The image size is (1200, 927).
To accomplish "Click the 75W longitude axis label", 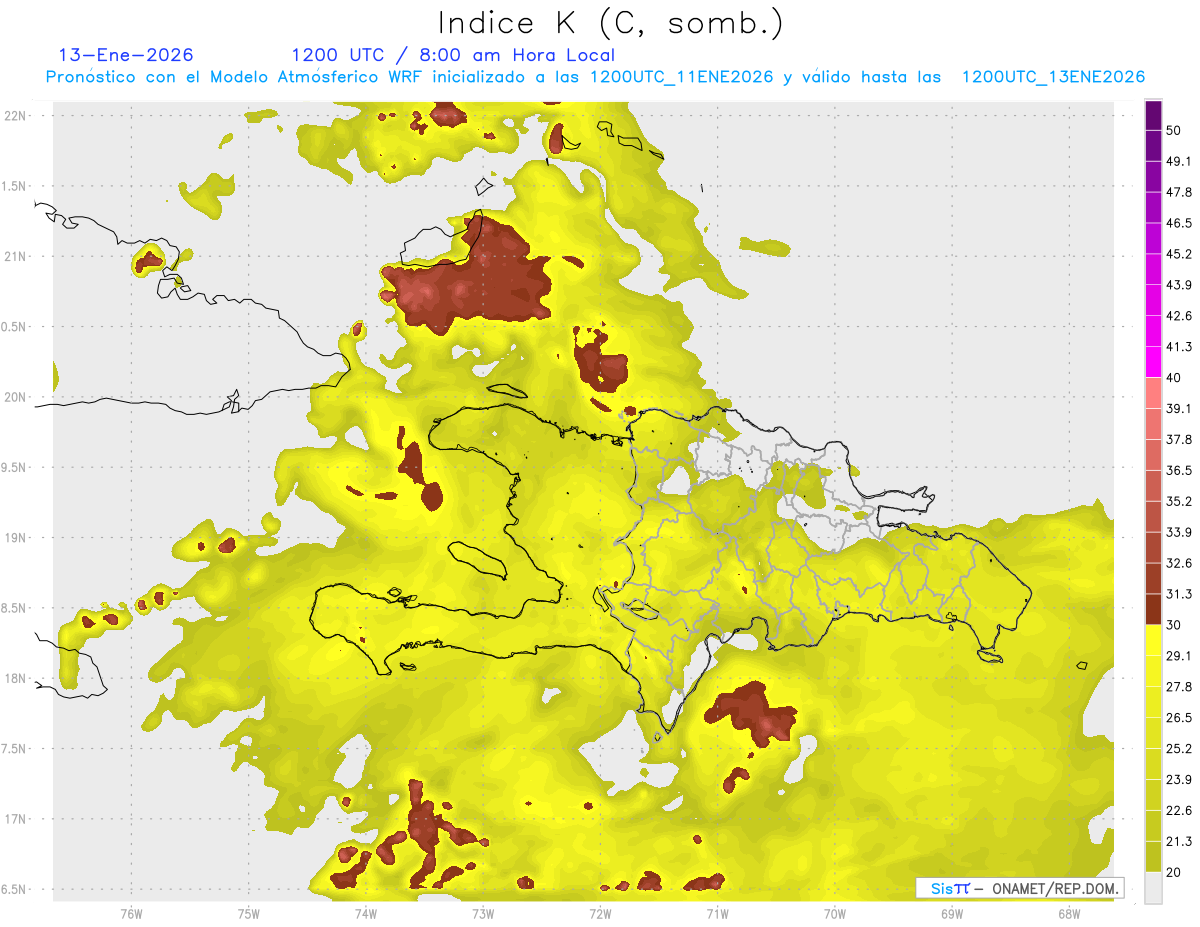I will (x=249, y=914).
